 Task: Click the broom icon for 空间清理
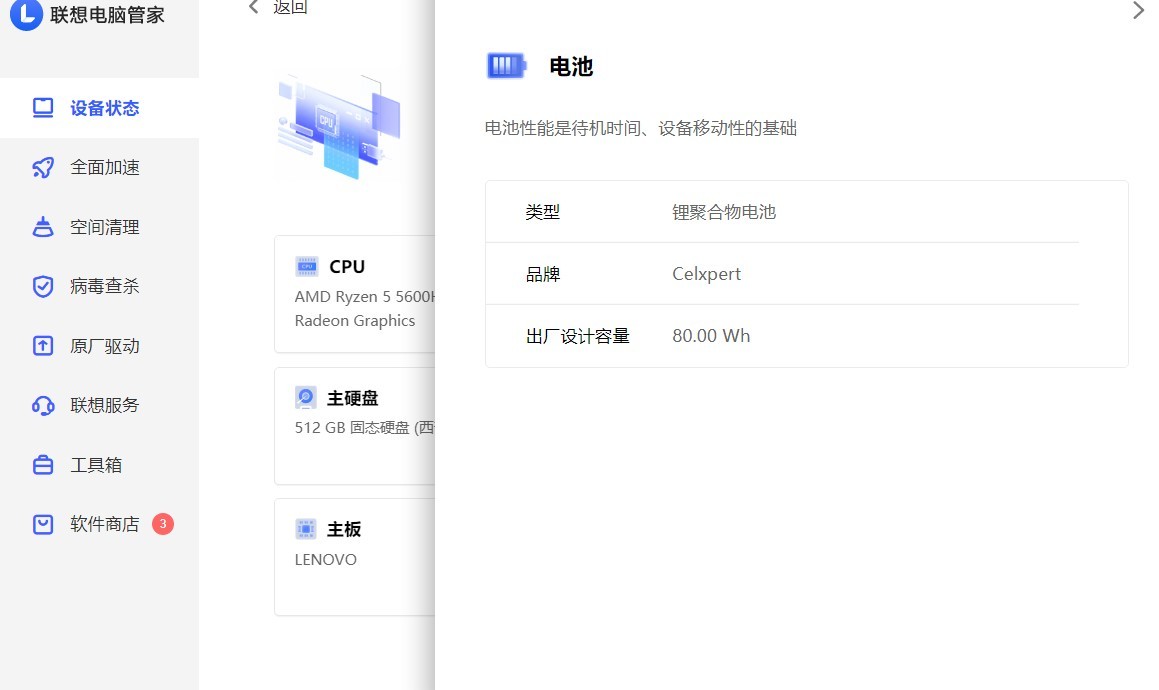[43, 226]
